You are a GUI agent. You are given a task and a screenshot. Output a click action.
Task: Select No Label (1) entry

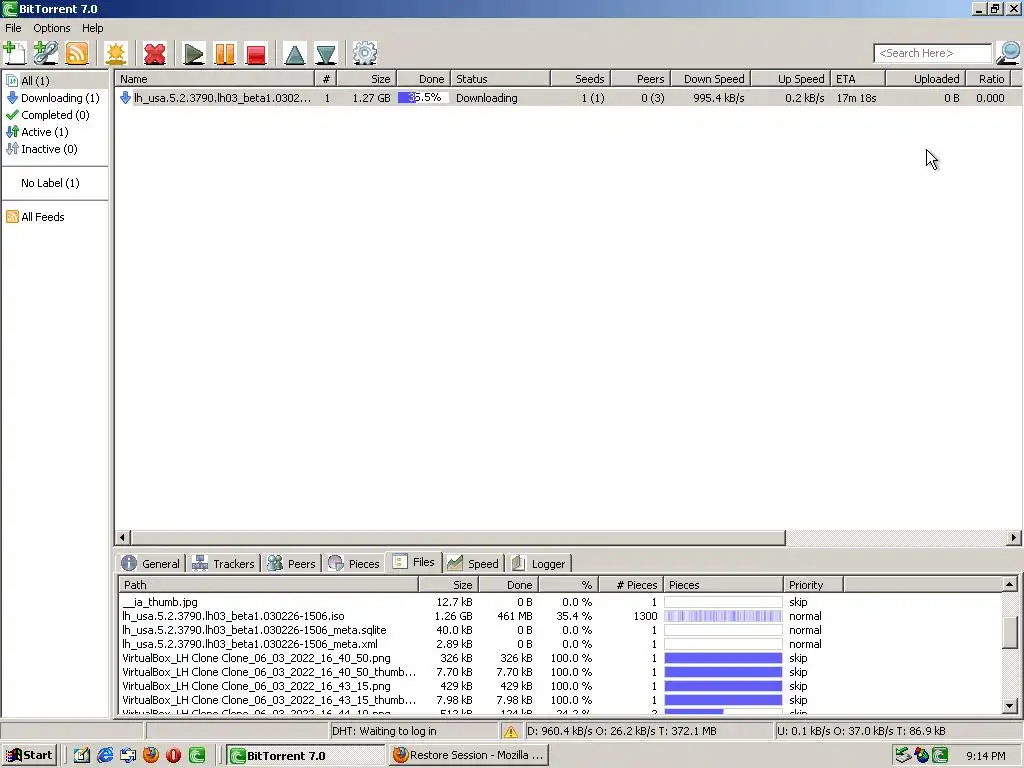click(x=50, y=183)
